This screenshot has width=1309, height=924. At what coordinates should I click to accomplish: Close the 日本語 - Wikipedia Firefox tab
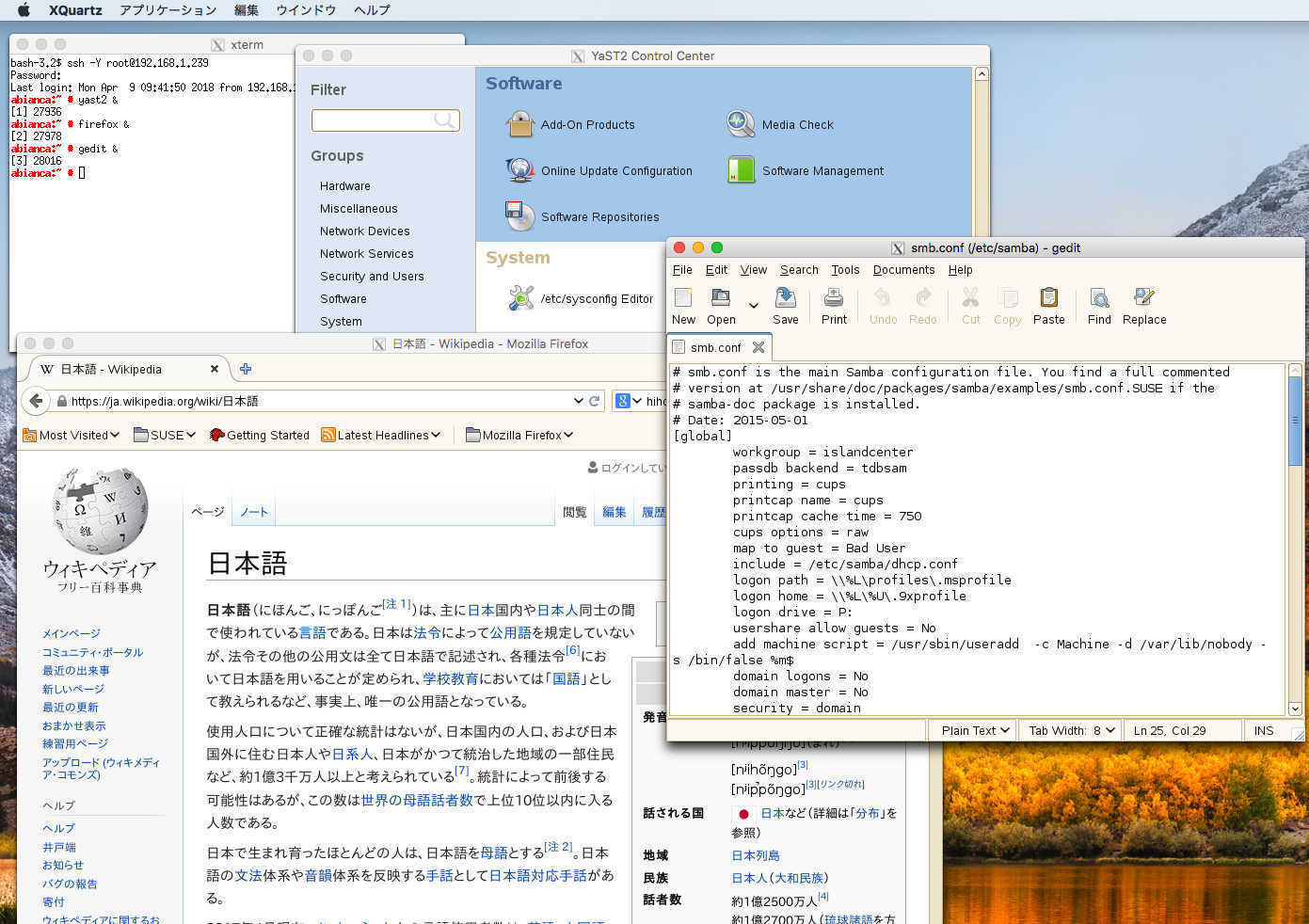click(x=215, y=369)
